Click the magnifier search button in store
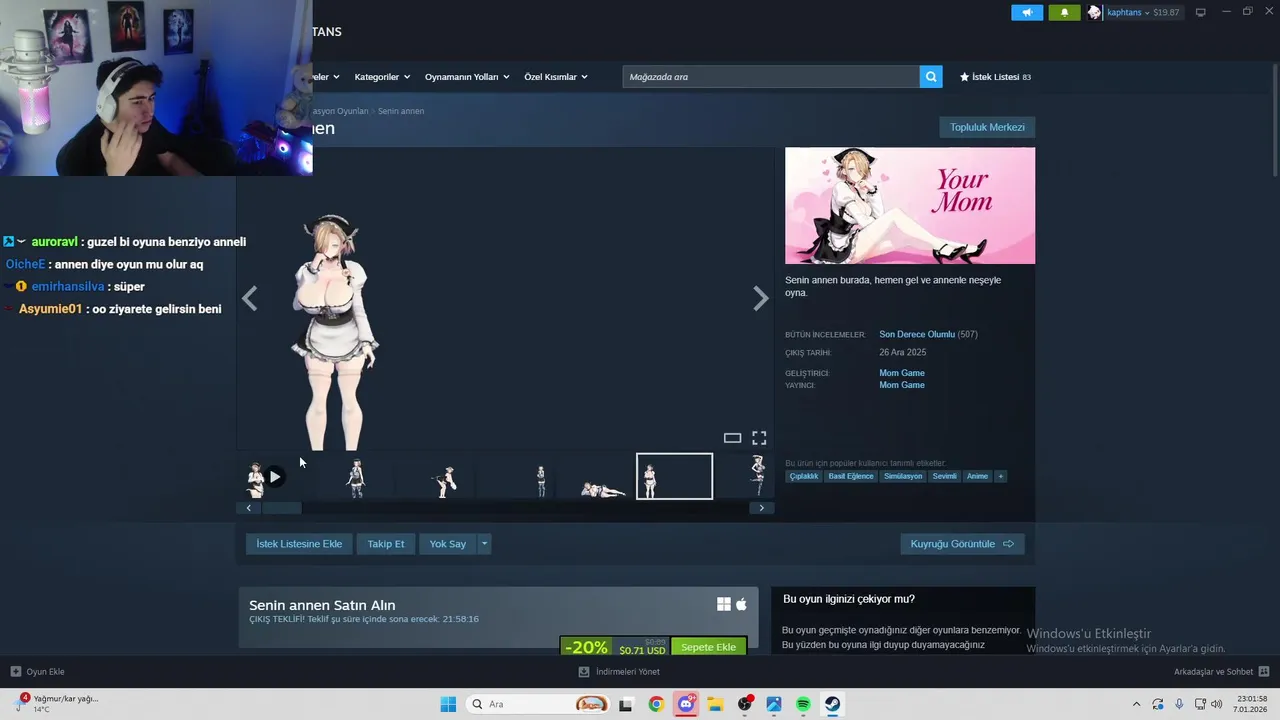This screenshot has height=720, width=1280. click(931, 77)
